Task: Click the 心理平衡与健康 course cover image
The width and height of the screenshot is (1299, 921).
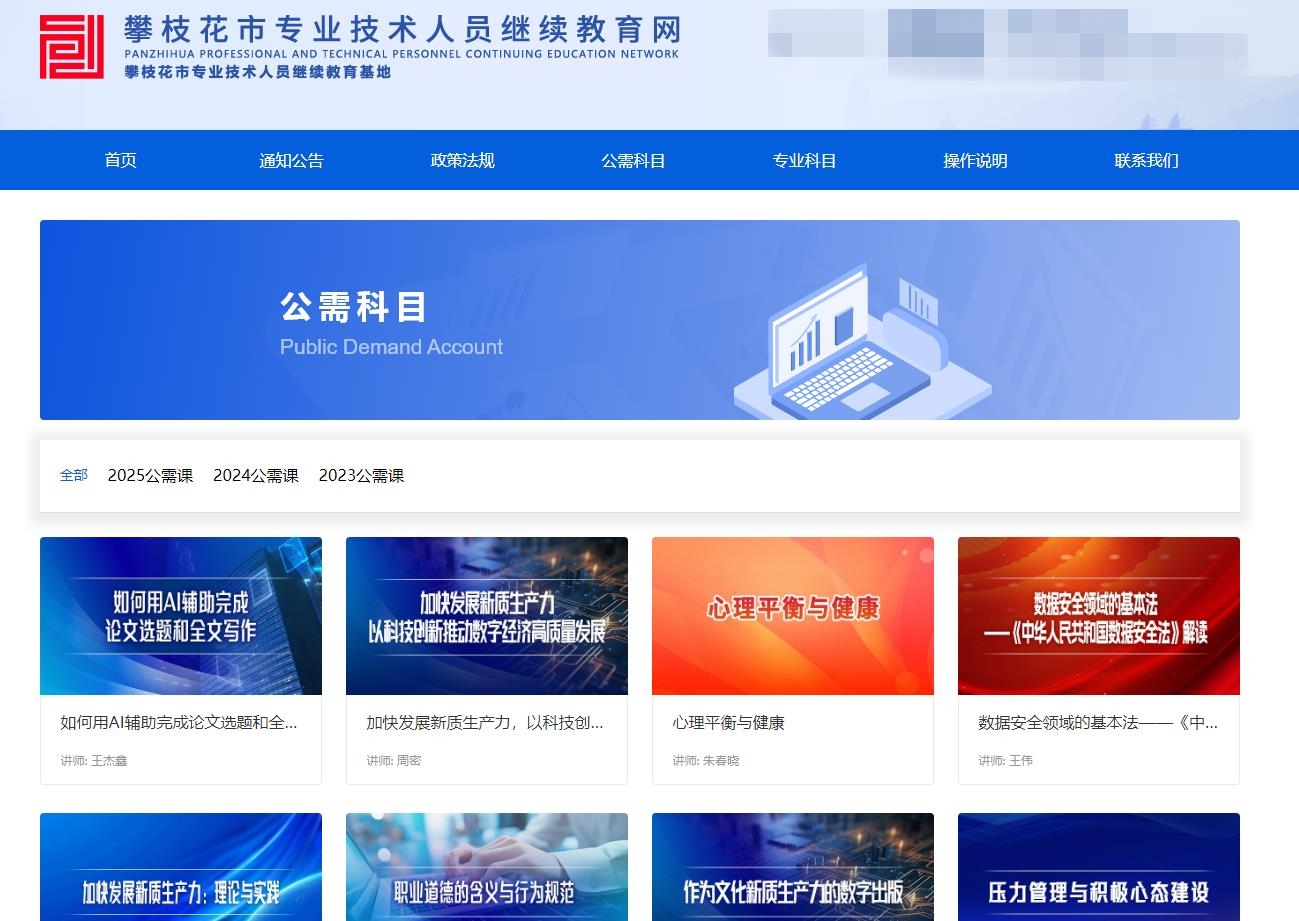Action: 792,615
